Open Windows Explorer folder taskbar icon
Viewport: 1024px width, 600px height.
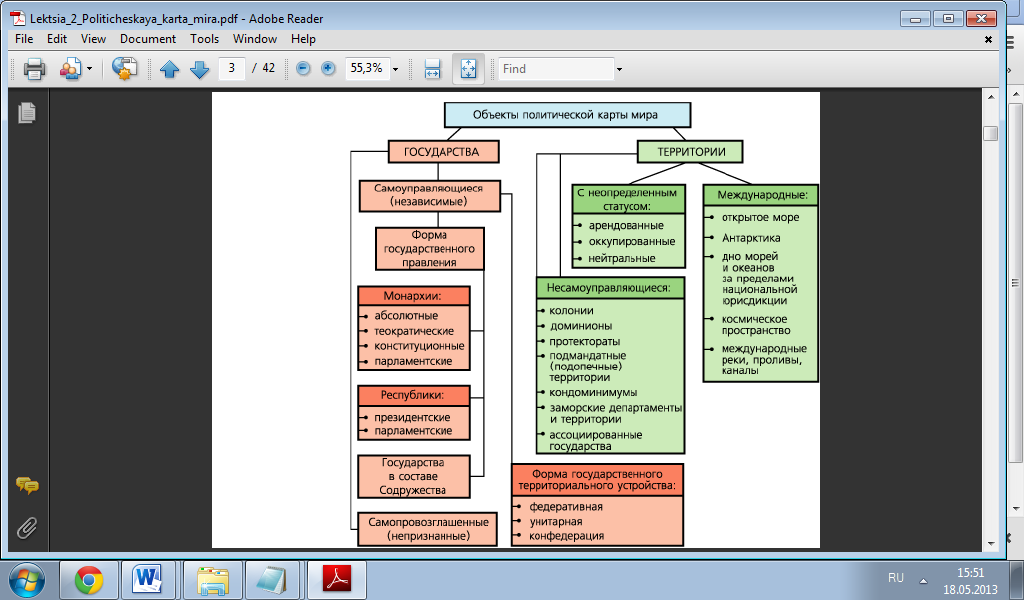[x=213, y=580]
